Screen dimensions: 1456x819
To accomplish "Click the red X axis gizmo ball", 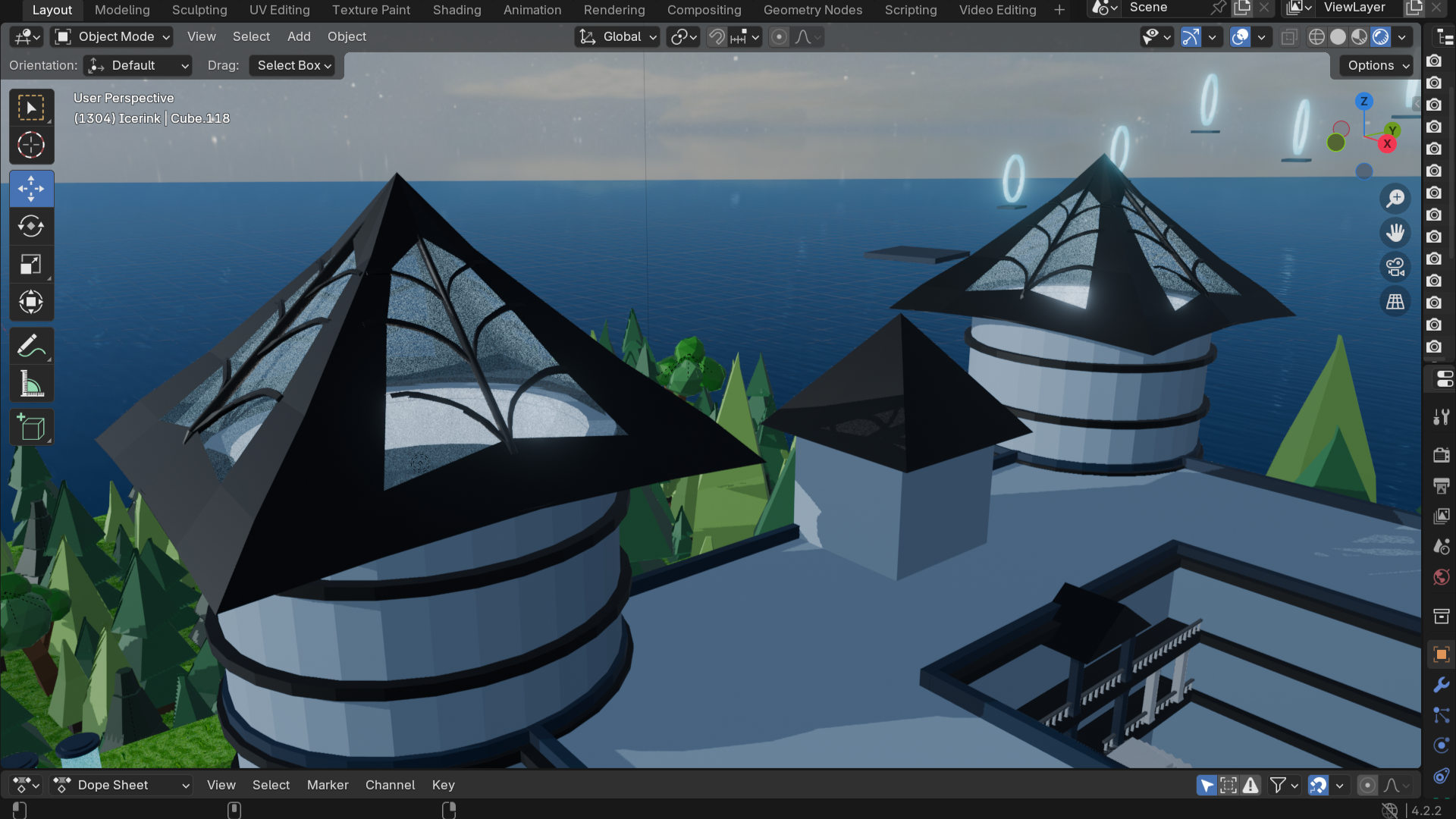I will click(1387, 144).
